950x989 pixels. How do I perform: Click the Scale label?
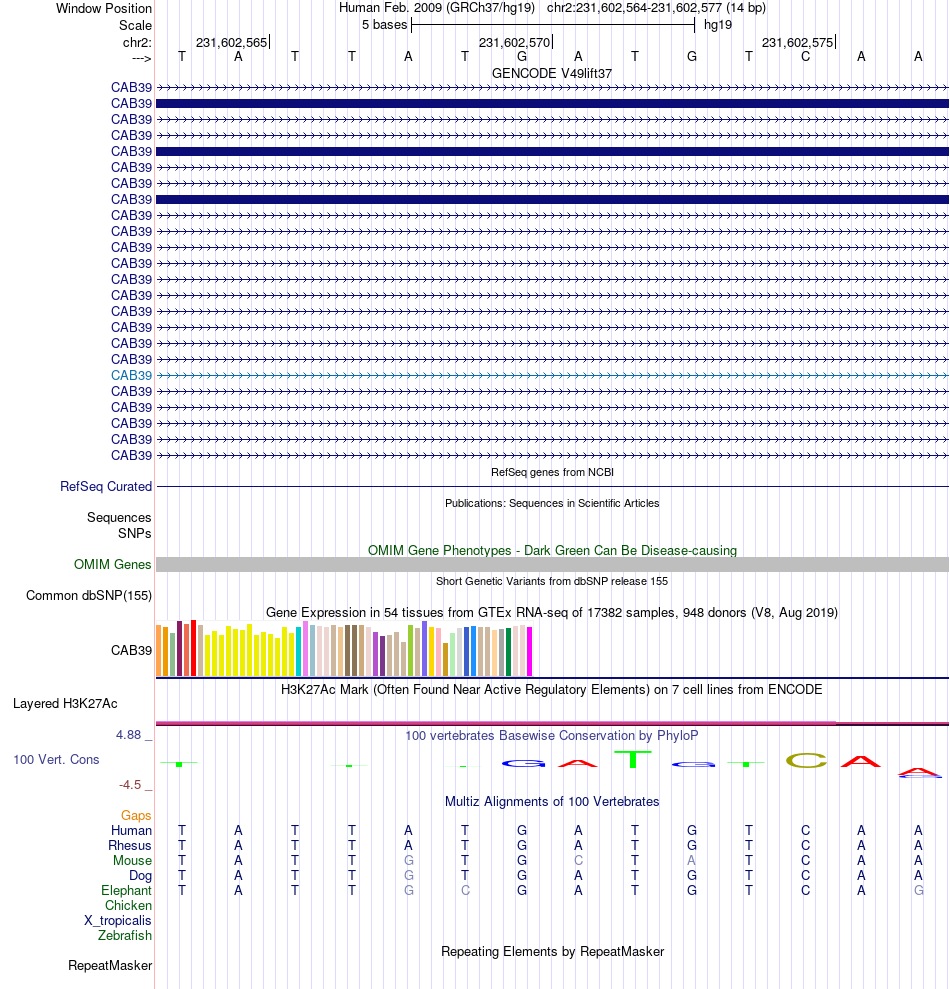click(136, 25)
